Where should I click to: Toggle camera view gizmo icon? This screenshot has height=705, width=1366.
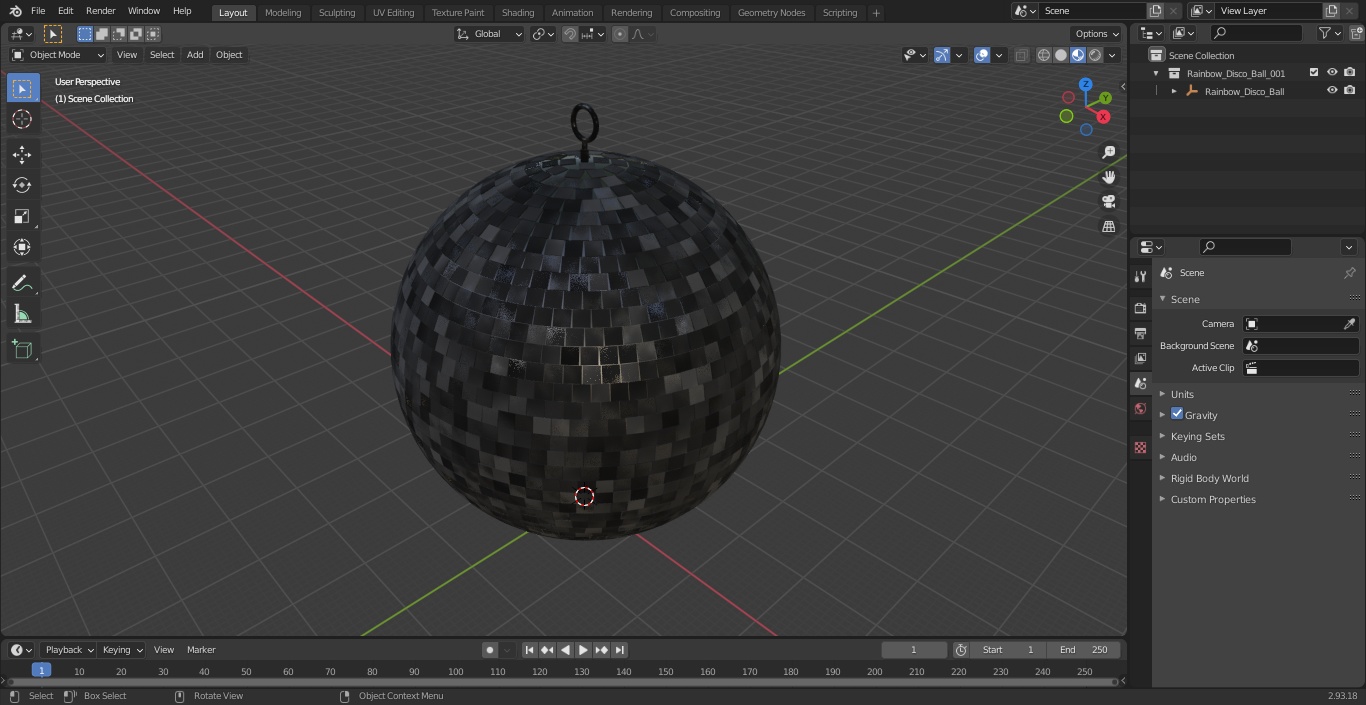[x=1108, y=201]
